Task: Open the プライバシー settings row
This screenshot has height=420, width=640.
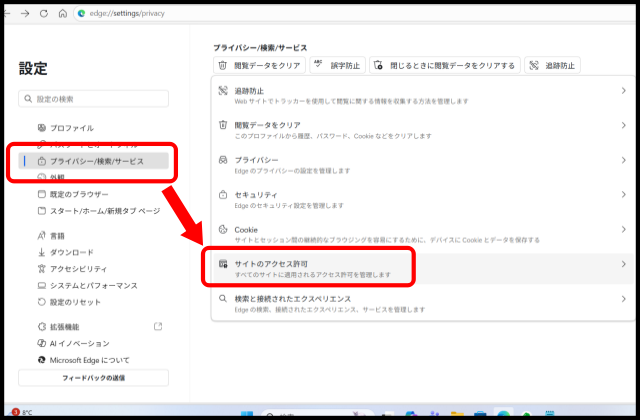Action: click(x=423, y=164)
